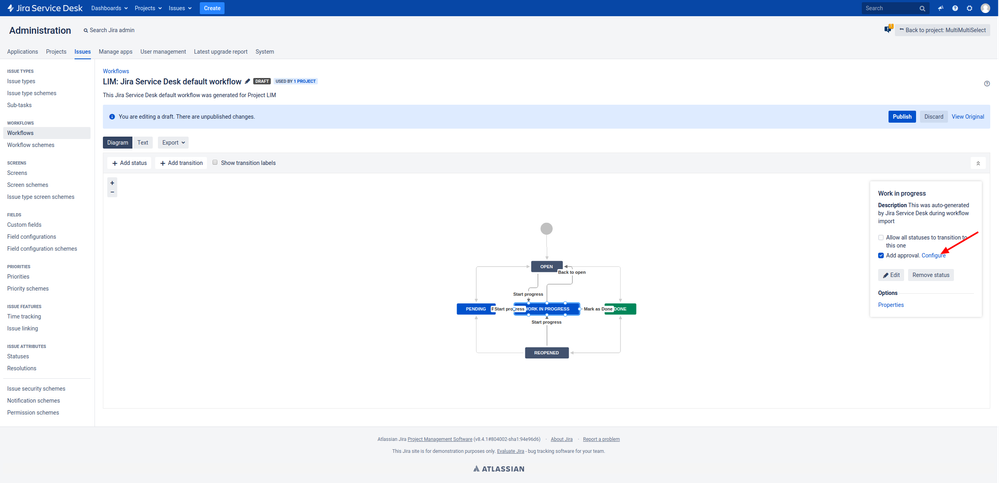Click the search magnifier icon in the top bar
The width and height of the screenshot is (999, 483).
pyautogui.click(x=922, y=8)
